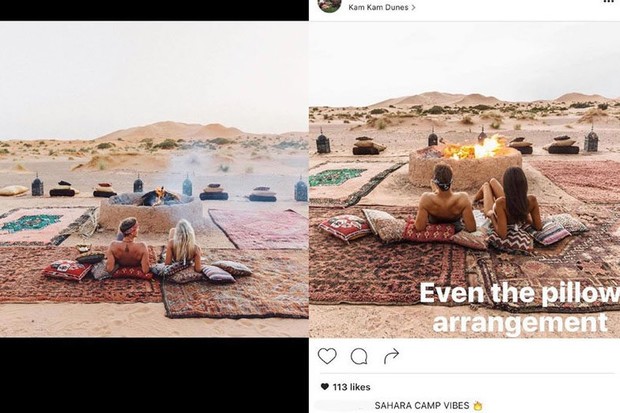Like the post with the heart icon

(327, 356)
